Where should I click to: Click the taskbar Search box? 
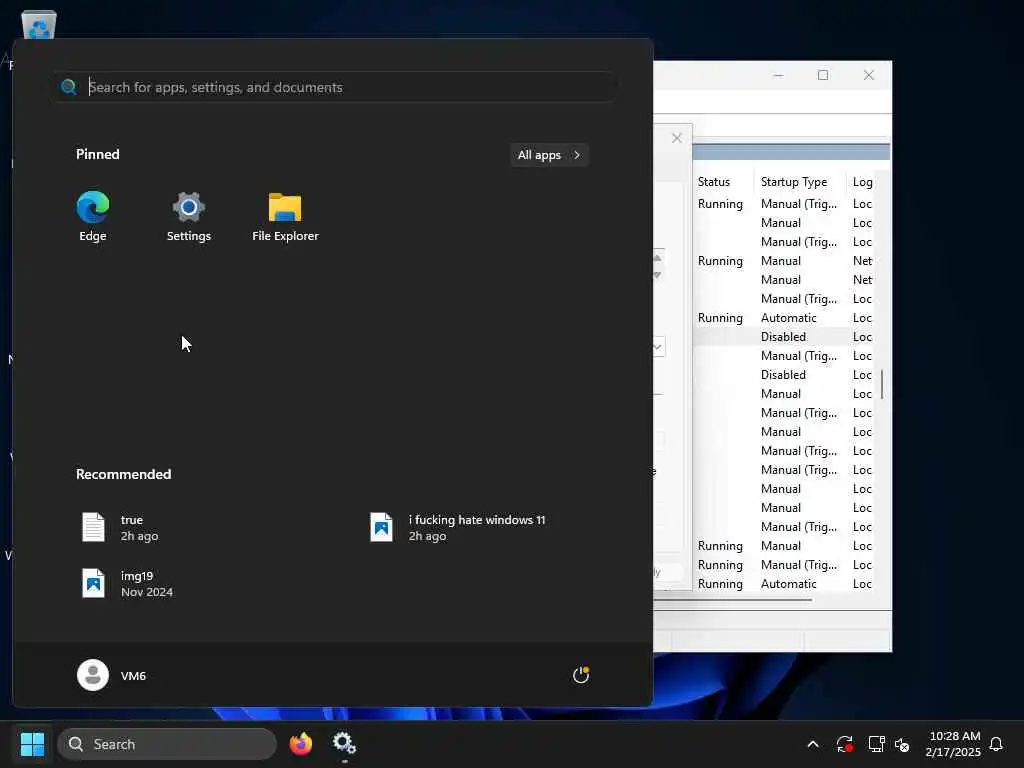point(167,744)
